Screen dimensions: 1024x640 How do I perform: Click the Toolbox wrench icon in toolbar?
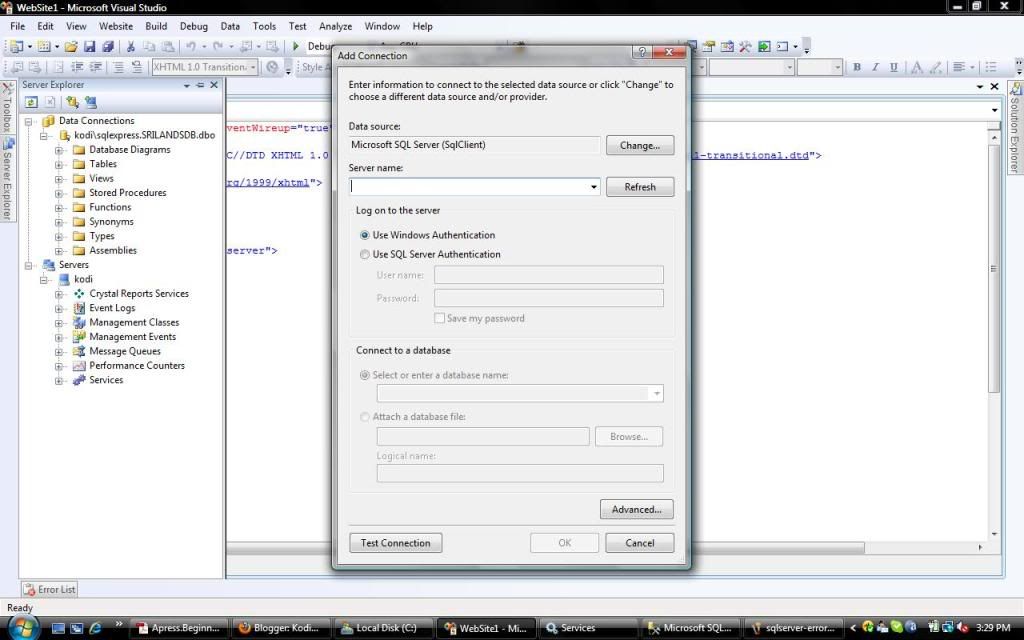(x=745, y=46)
